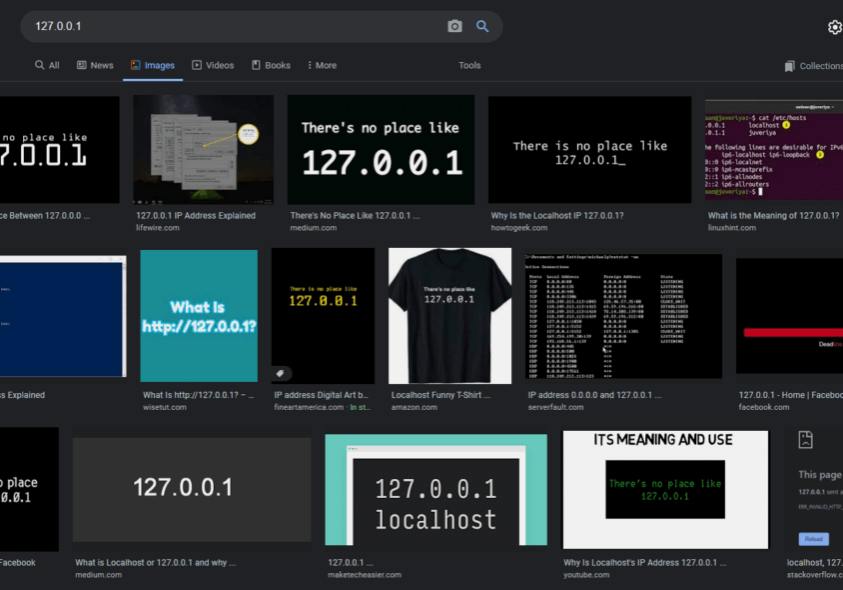The image size is (843, 590).
Task: Start the search using the magnifier icon
Action: click(483, 26)
